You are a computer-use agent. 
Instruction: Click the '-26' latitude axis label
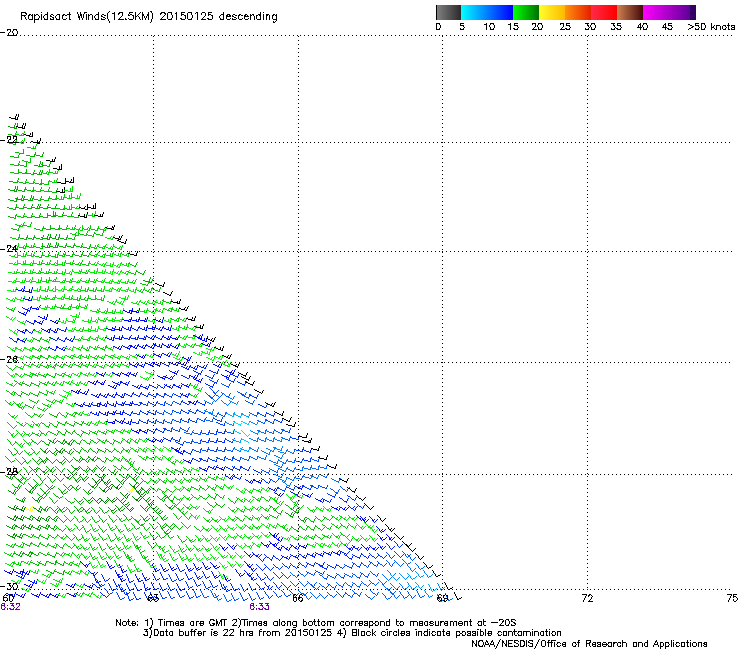point(9,360)
